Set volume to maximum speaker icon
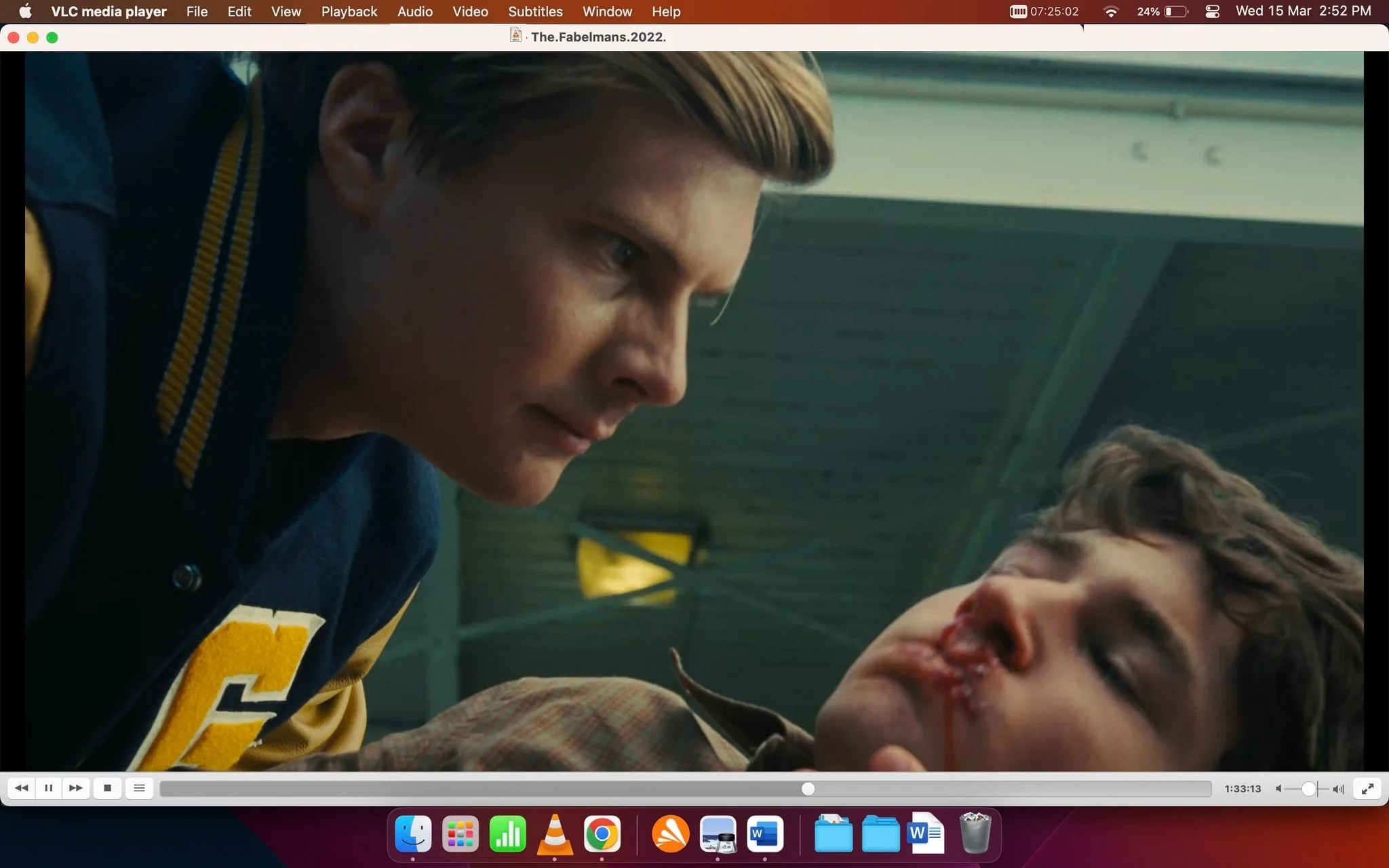The image size is (1389, 868). click(1338, 789)
